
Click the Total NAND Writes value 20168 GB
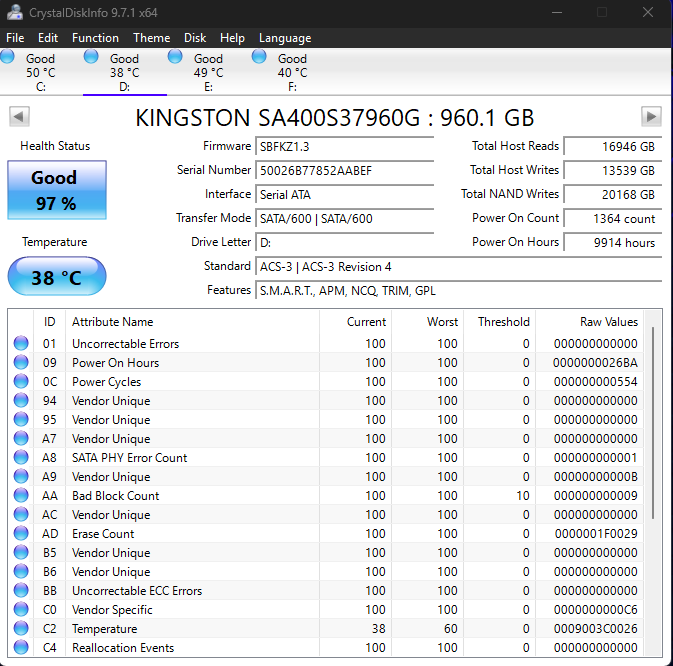click(x=612, y=194)
